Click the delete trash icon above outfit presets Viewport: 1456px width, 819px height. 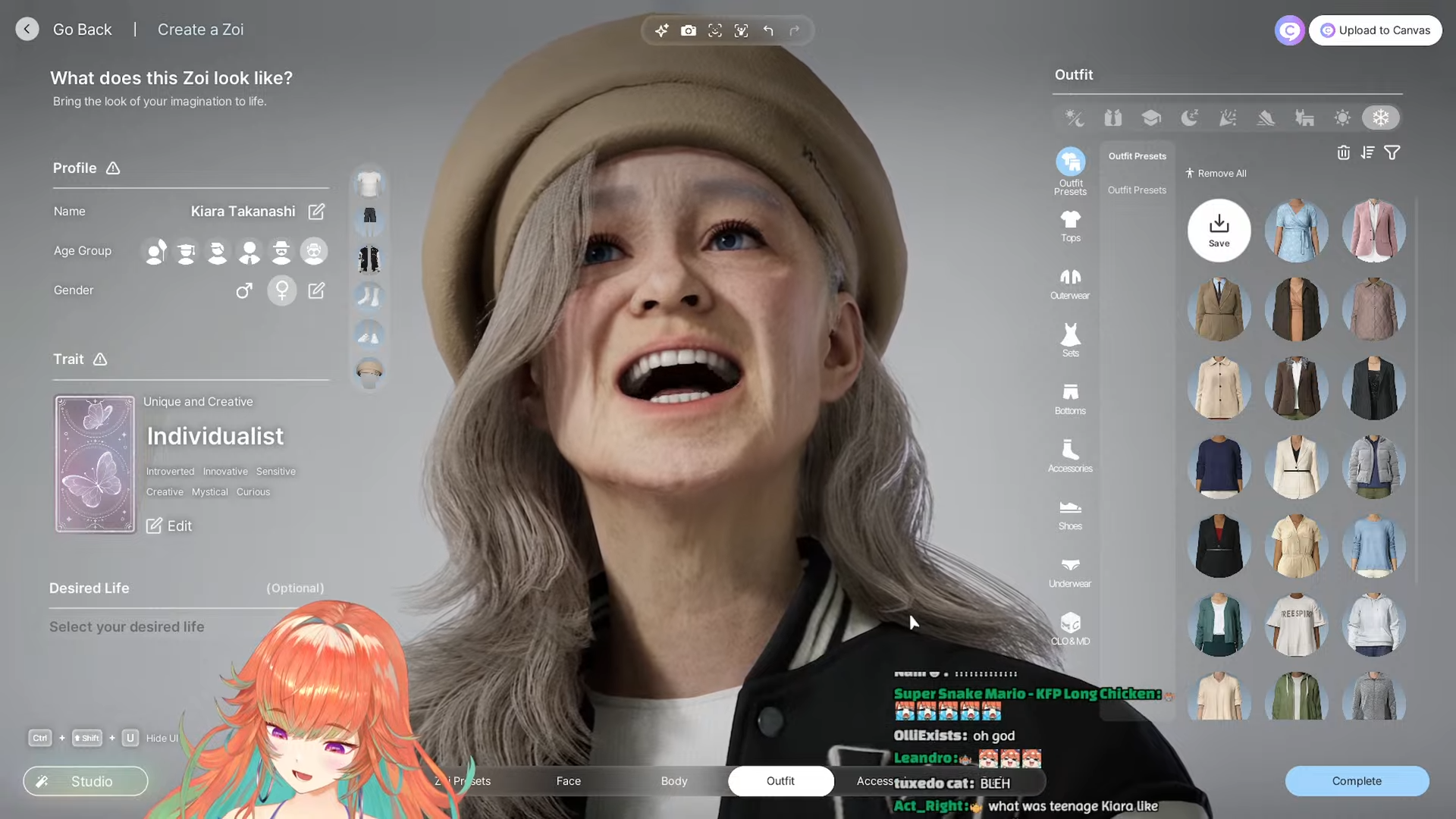[x=1343, y=153]
